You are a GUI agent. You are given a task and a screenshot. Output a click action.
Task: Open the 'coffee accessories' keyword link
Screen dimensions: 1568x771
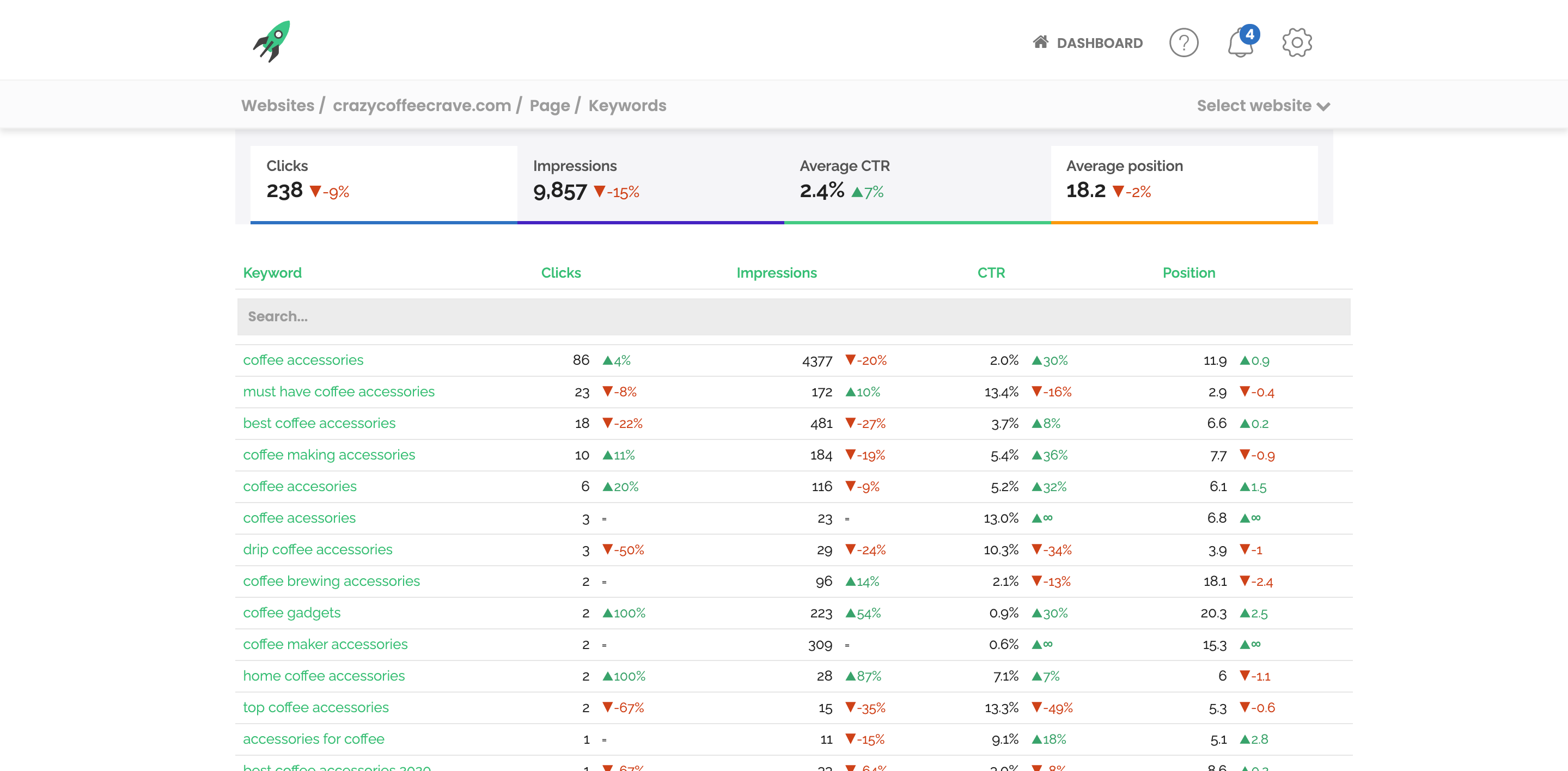(303, 360)
